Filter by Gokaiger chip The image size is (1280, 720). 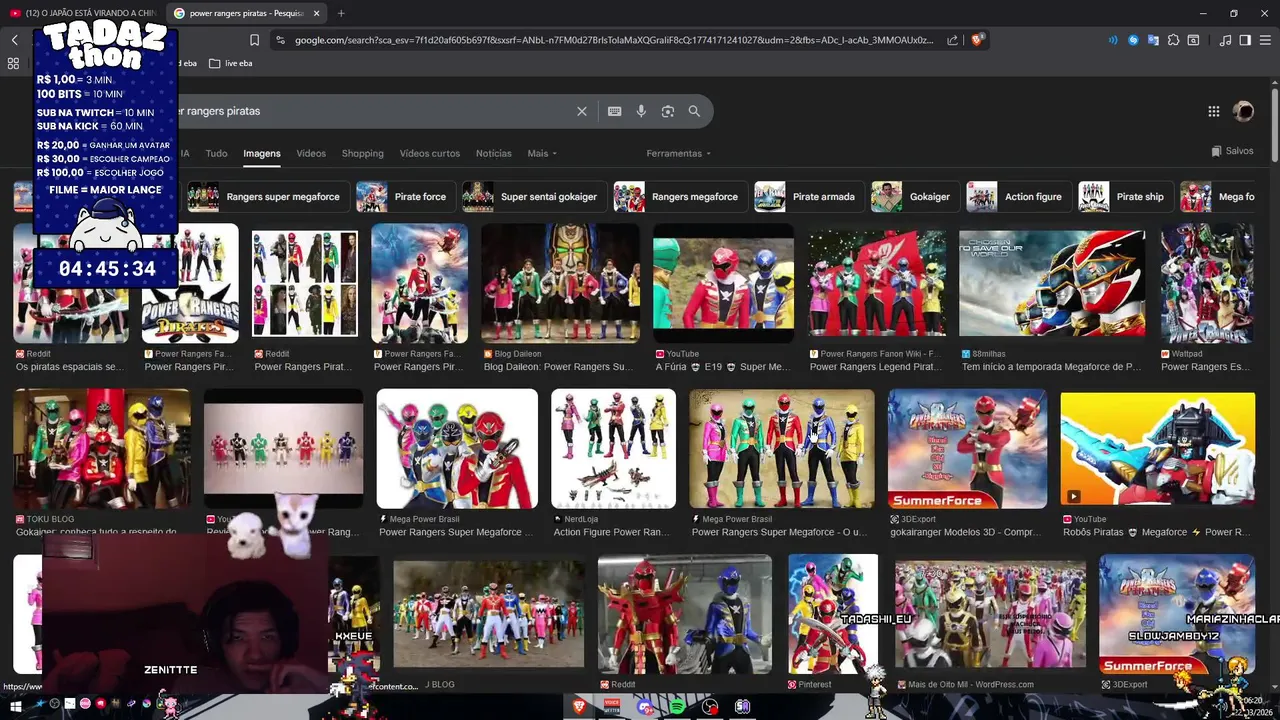click(915, 197)
